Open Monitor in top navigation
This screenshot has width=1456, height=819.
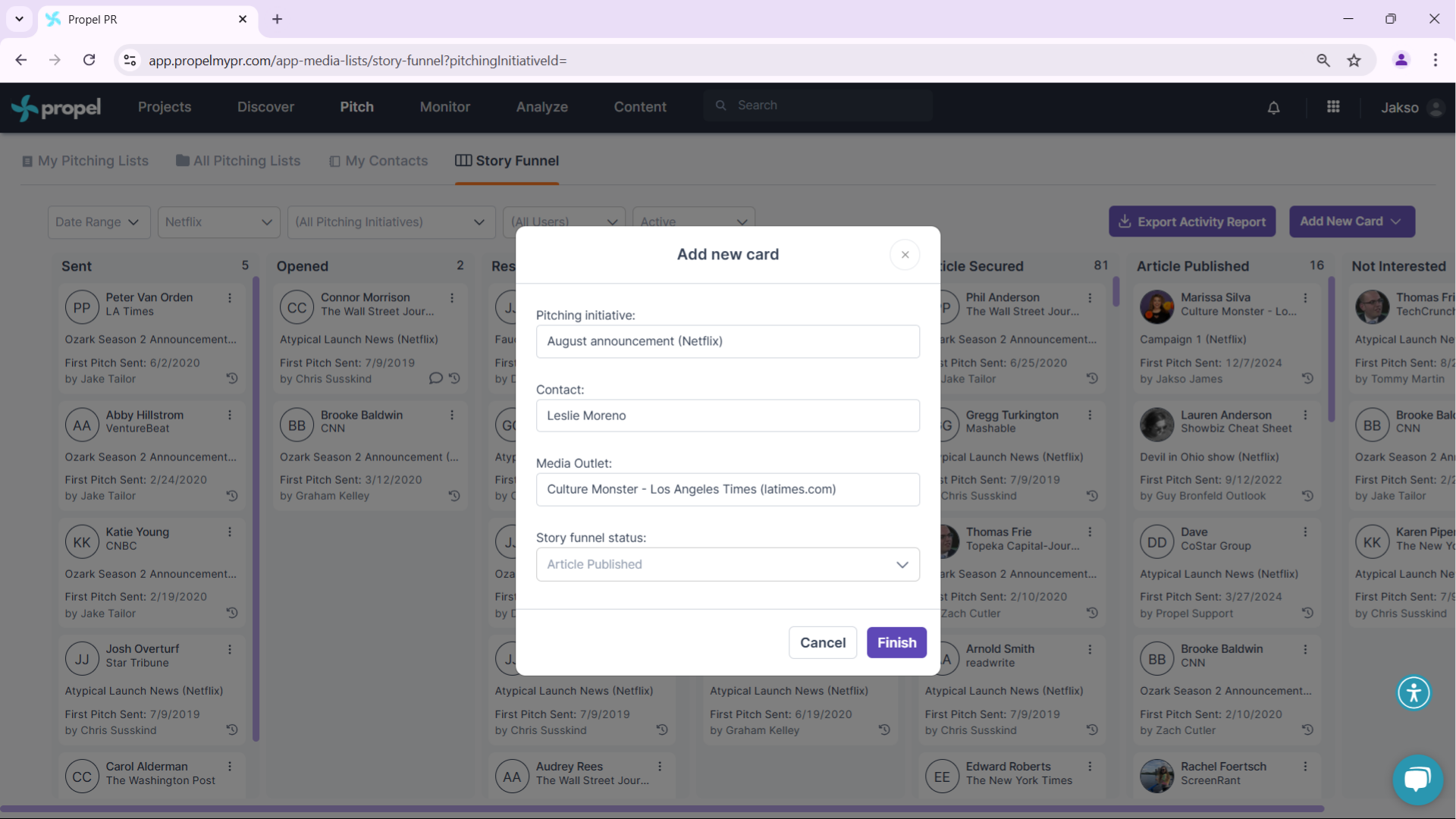coord(445,107)
